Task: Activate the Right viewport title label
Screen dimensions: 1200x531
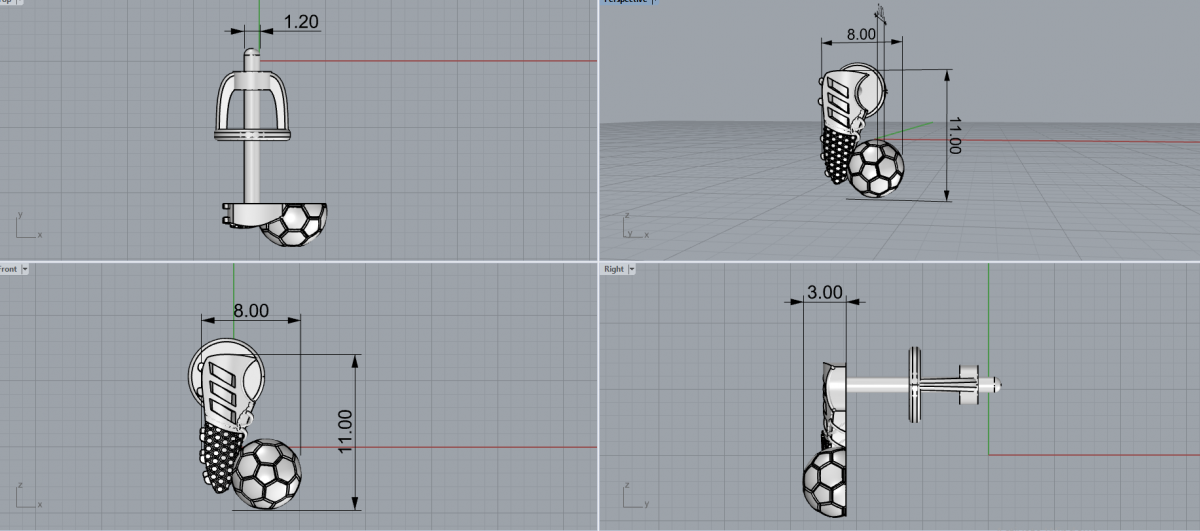Action: click(613, 269)
